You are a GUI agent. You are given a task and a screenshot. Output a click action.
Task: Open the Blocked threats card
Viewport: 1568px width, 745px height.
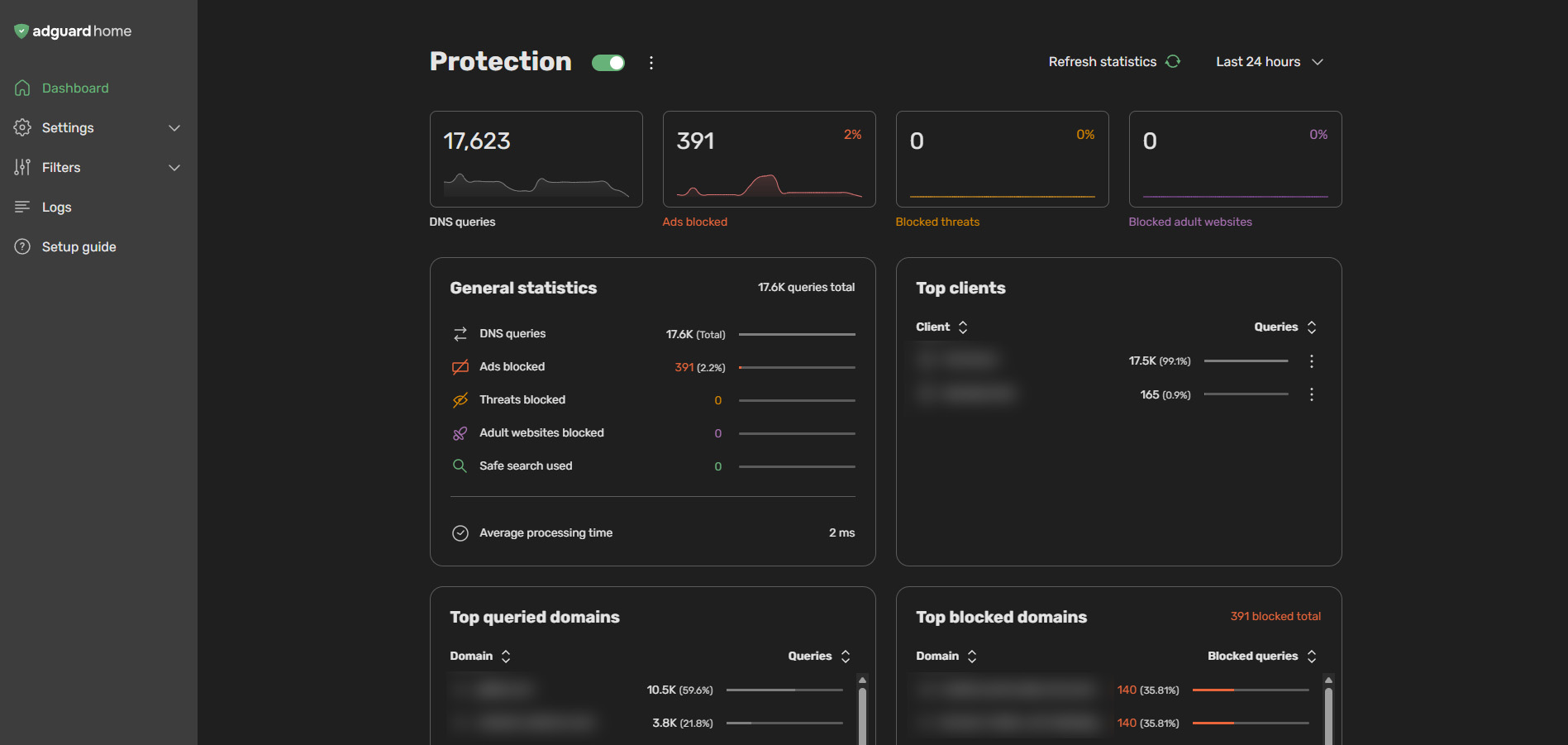[x=1003, y=159]
